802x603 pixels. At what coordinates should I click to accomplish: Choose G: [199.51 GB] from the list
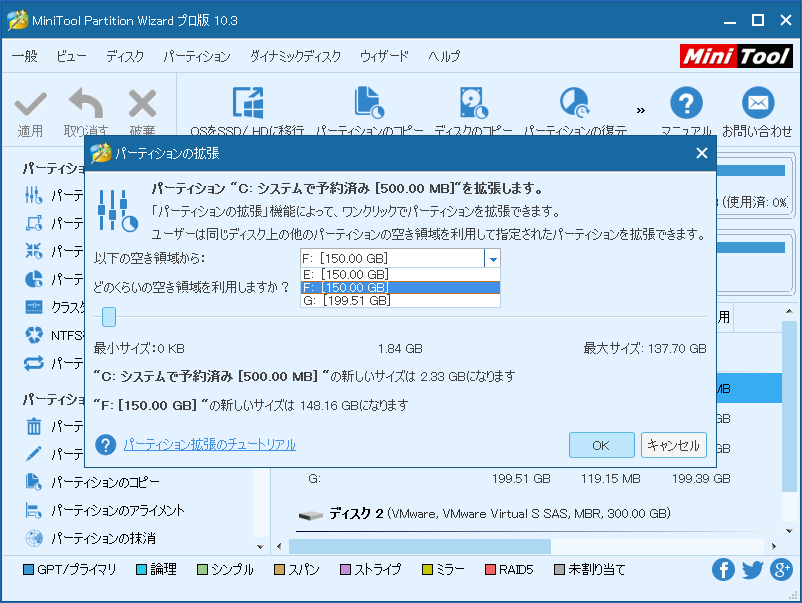(400, 300)
